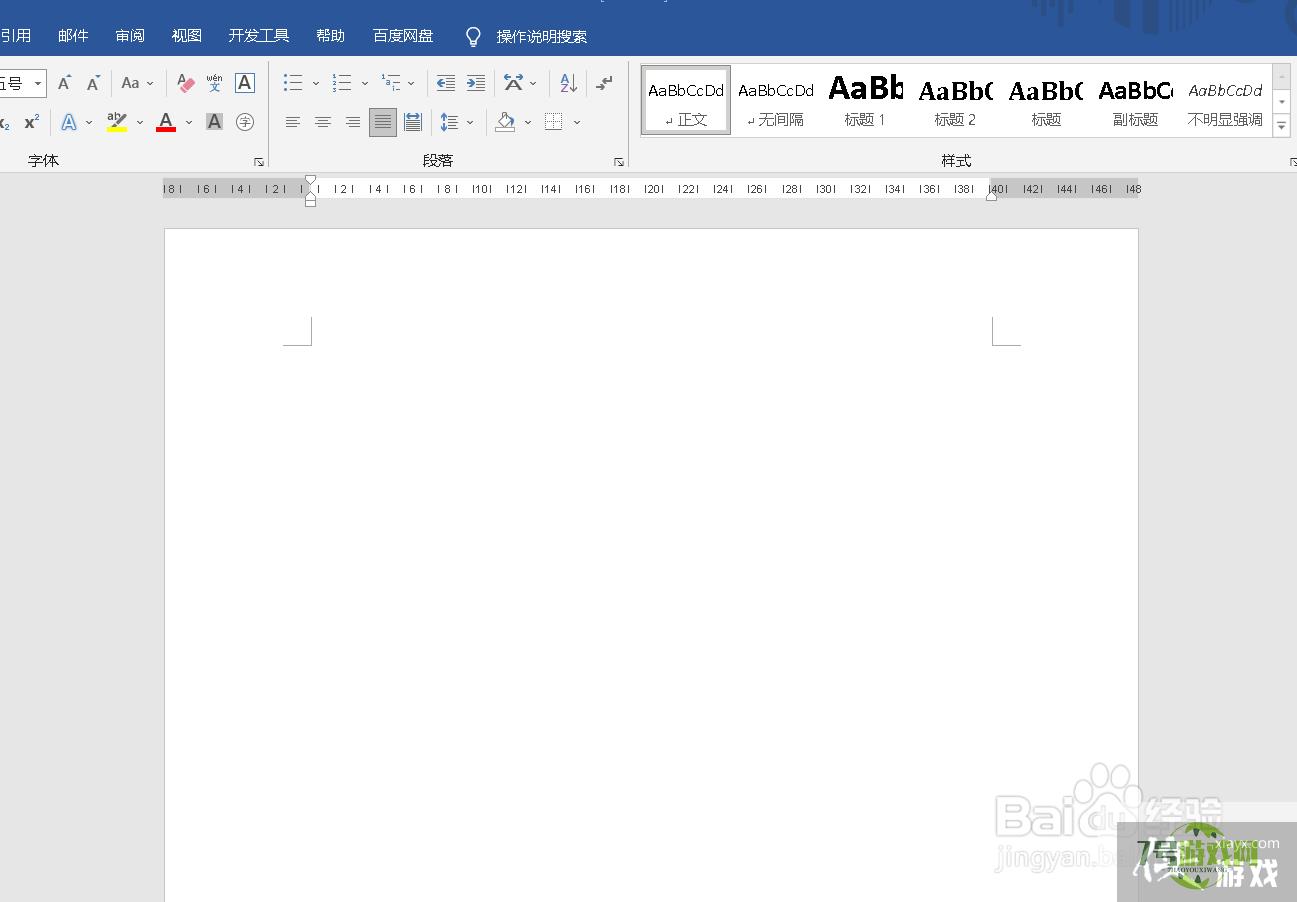Apply a bulleted list
Screen dimensions: 1297x902
tap(293, 83)
